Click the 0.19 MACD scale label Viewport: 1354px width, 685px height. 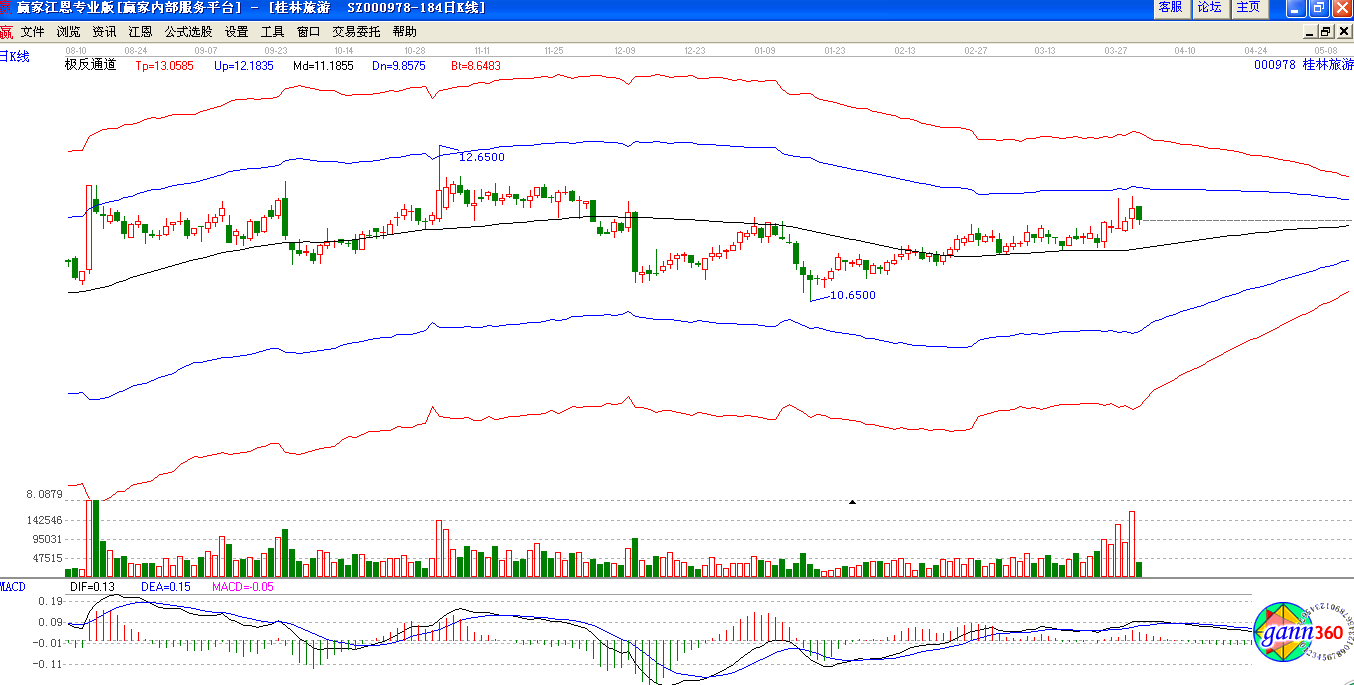(x=50, y=601)
